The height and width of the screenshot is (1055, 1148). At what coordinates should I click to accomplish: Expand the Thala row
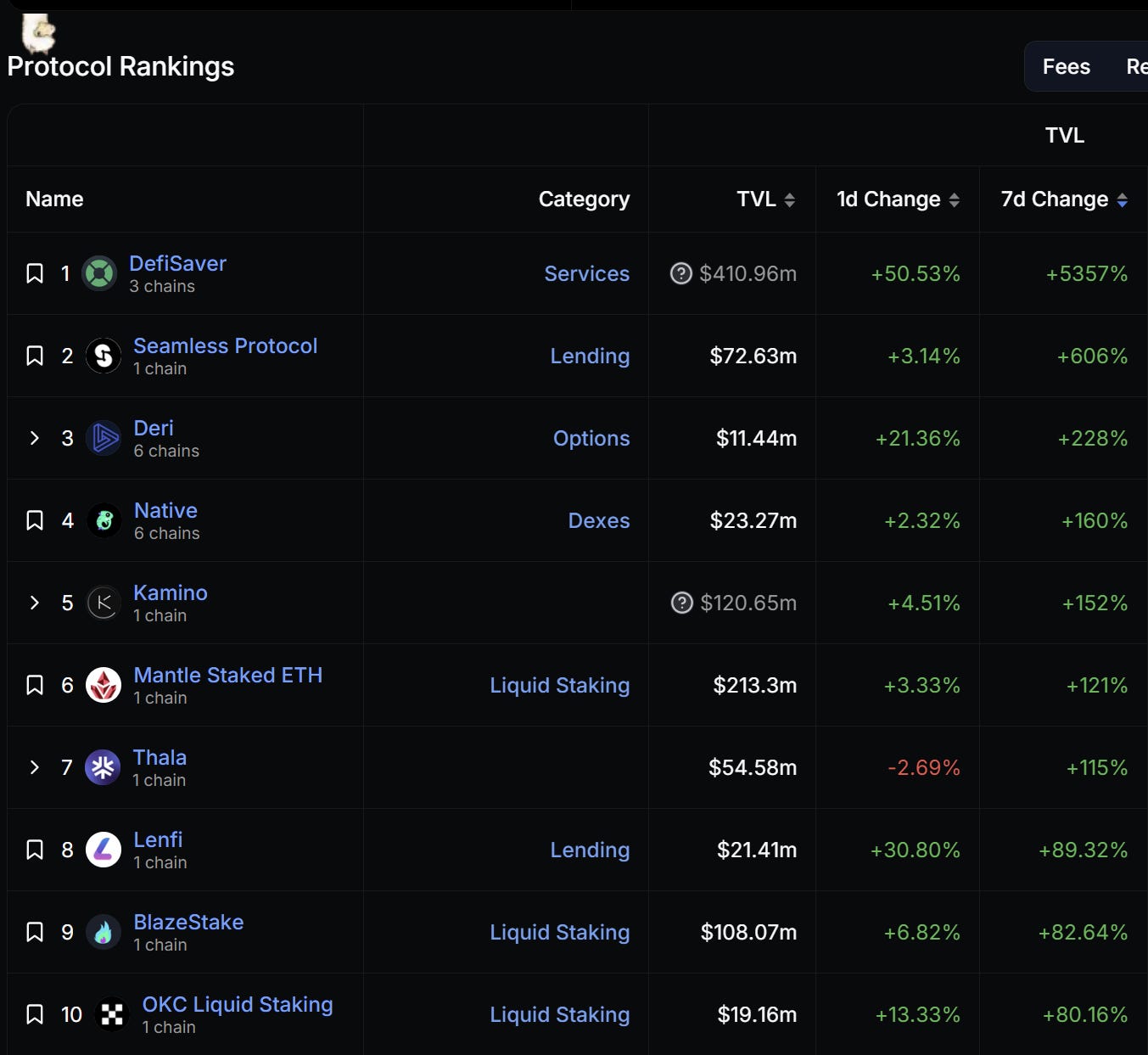[x=35, y=767]
